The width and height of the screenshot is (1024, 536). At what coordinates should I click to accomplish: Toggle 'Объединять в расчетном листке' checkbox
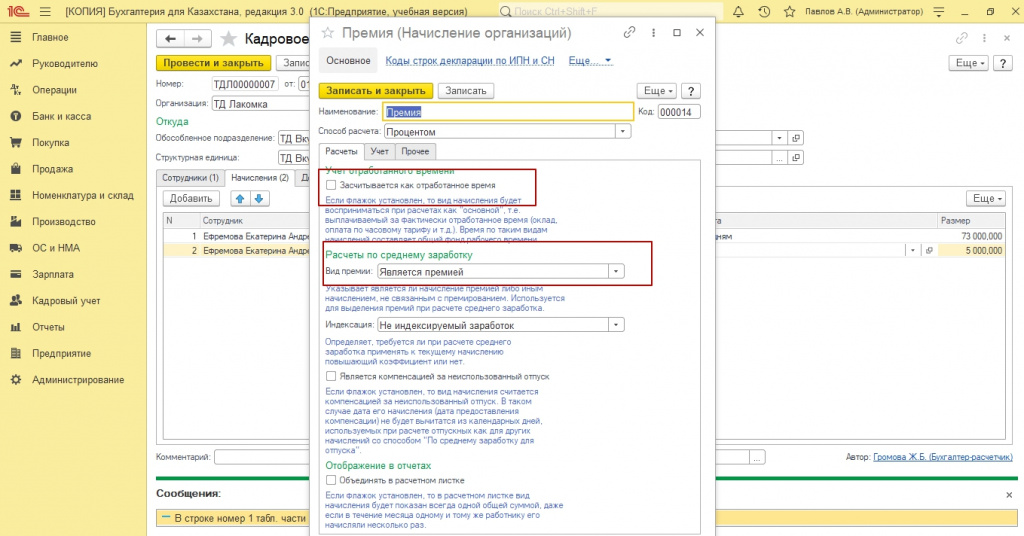point(331,480)
